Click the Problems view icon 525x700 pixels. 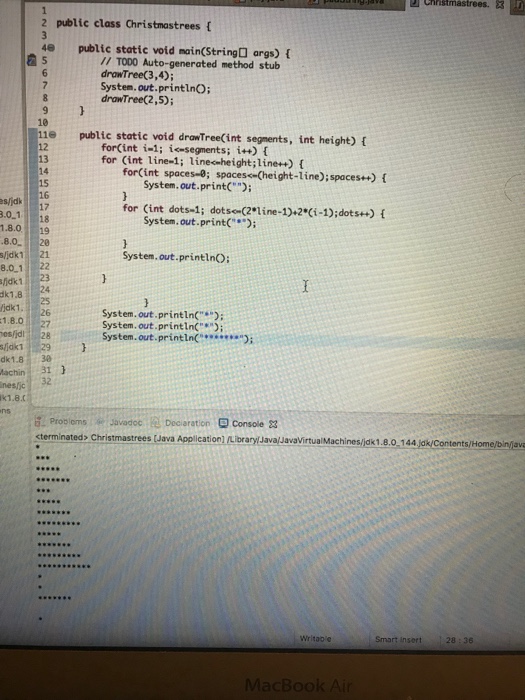click(x=40, y=421)
